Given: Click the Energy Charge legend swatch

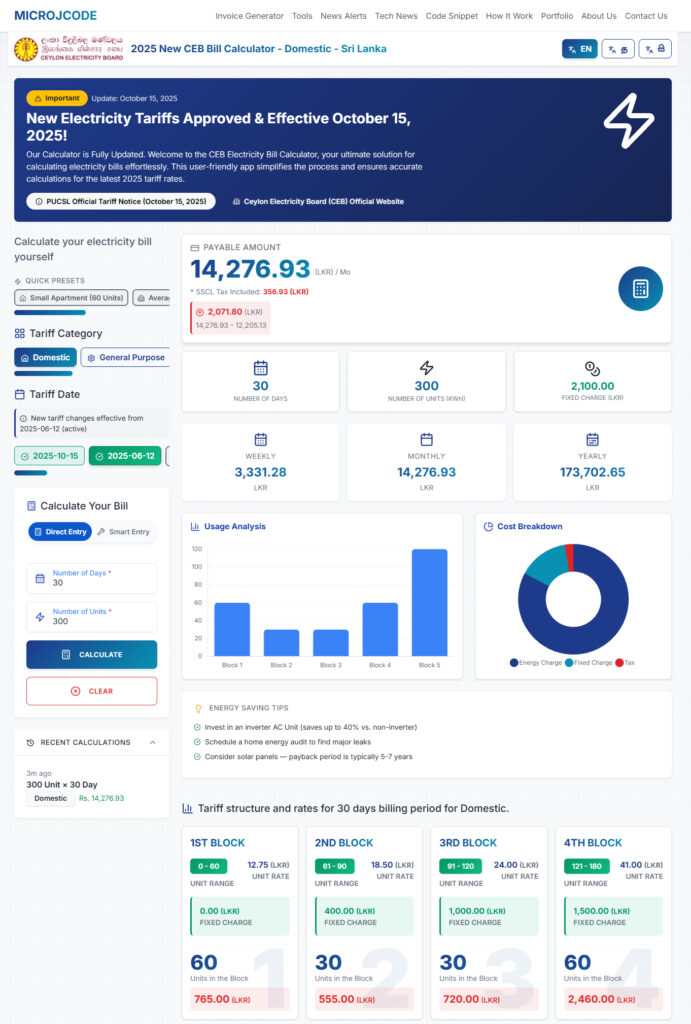Looking at the screenshot, I should 514,662.
